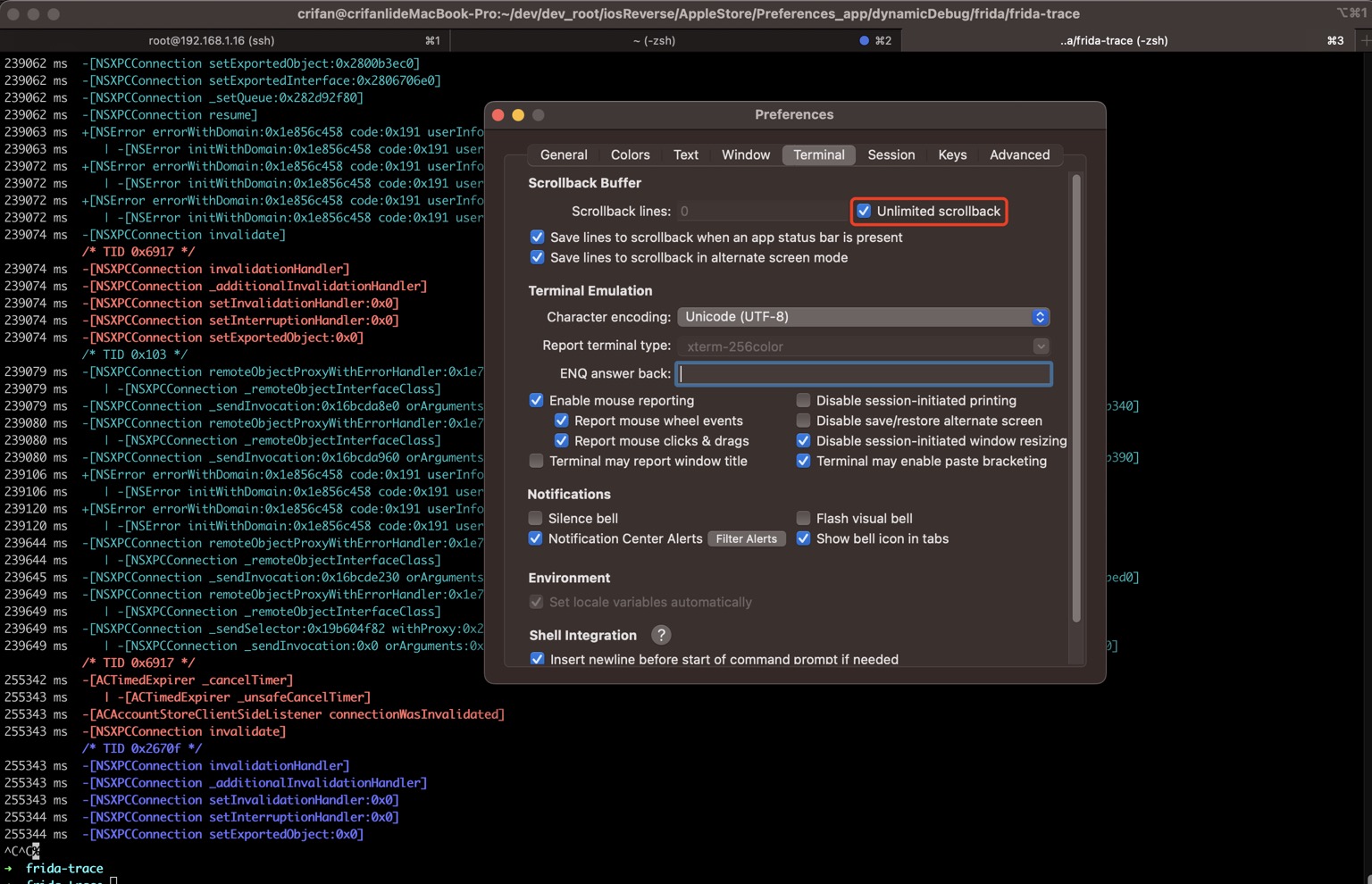Toggle Report mouse wheel events
This screenshot has width=1372, height=884.
(x=561, y=421)
